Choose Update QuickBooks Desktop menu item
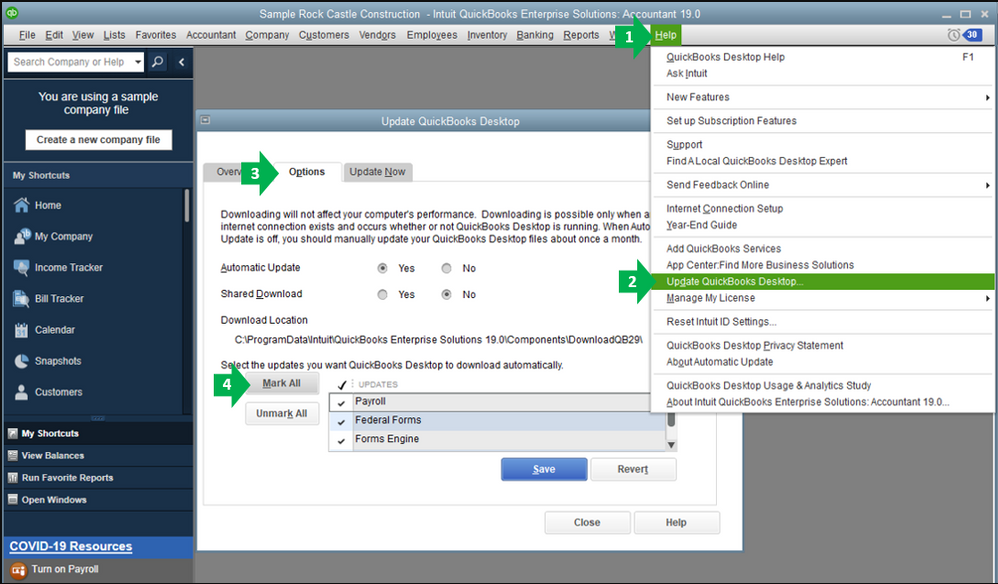The width and height of the screenshot is (998, 584). click(x=823, y=281)
